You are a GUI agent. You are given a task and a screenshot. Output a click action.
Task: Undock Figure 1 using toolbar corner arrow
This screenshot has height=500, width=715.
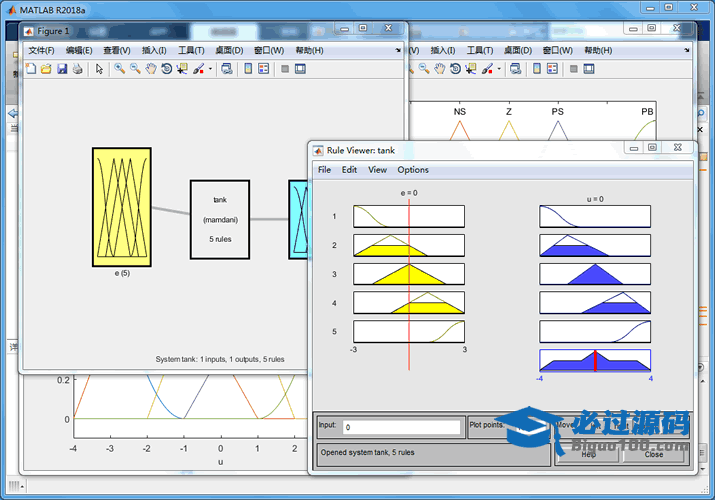[x=398, y=50]
